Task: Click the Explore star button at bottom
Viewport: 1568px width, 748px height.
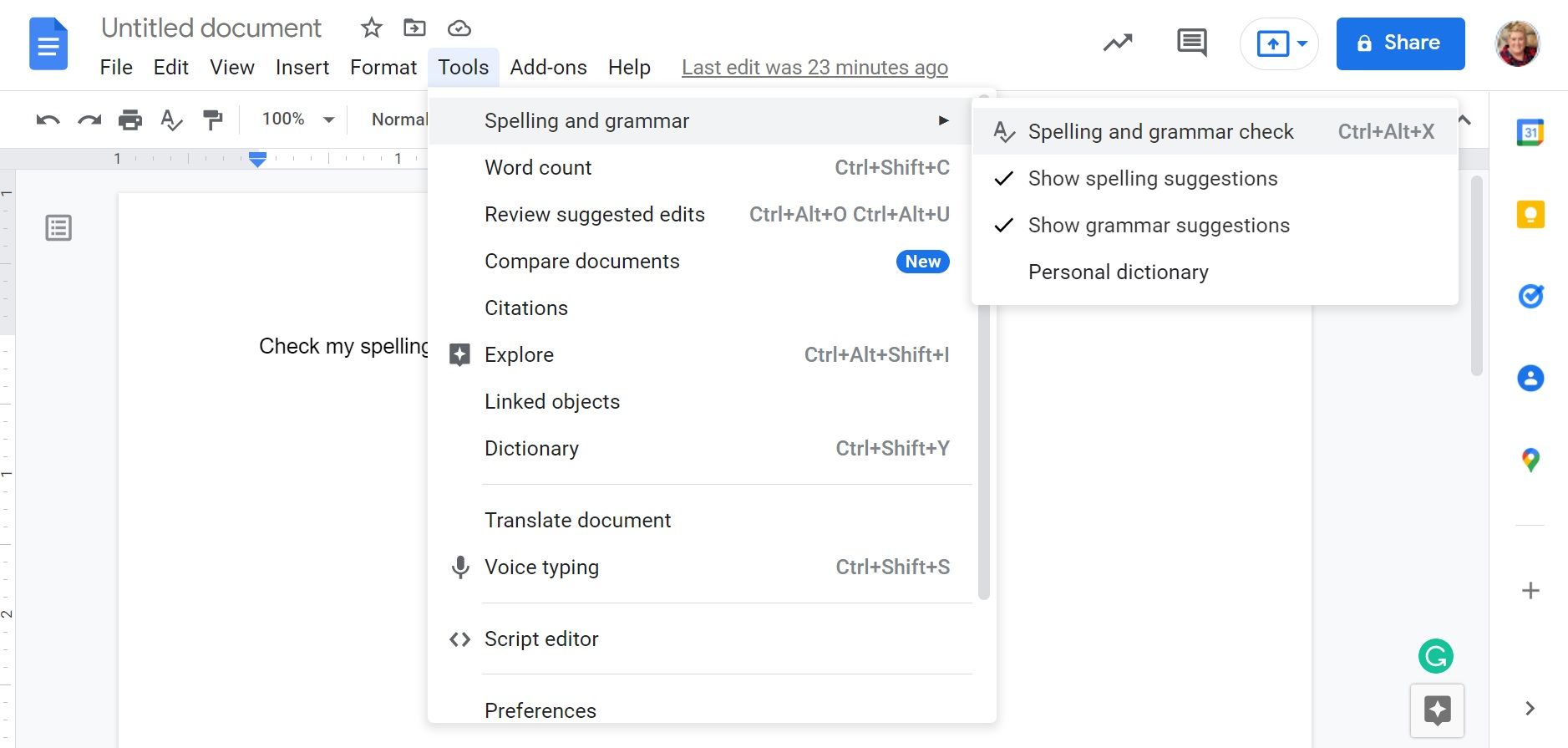Action: click(x=1437, y=710)
